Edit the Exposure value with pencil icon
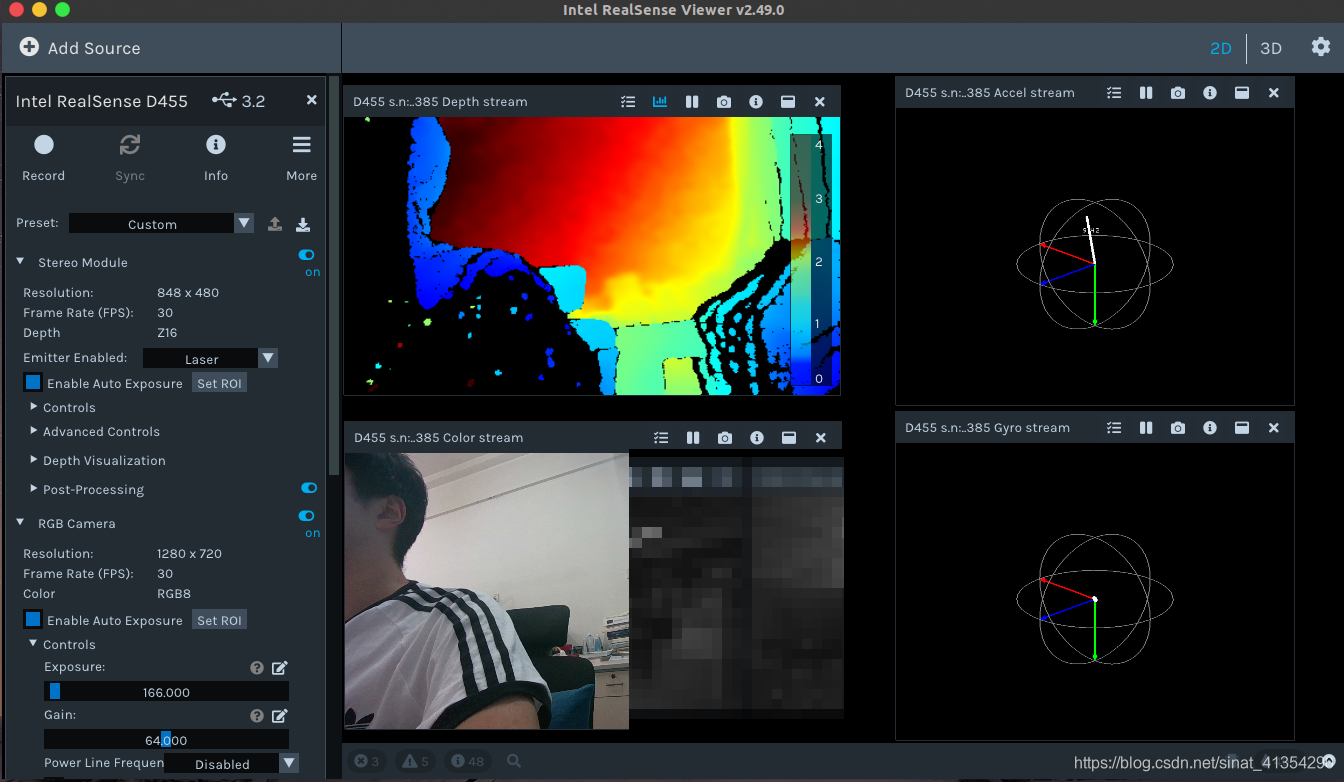The image size is (1344, 782). pyautogui.click(x=280, y=668)
